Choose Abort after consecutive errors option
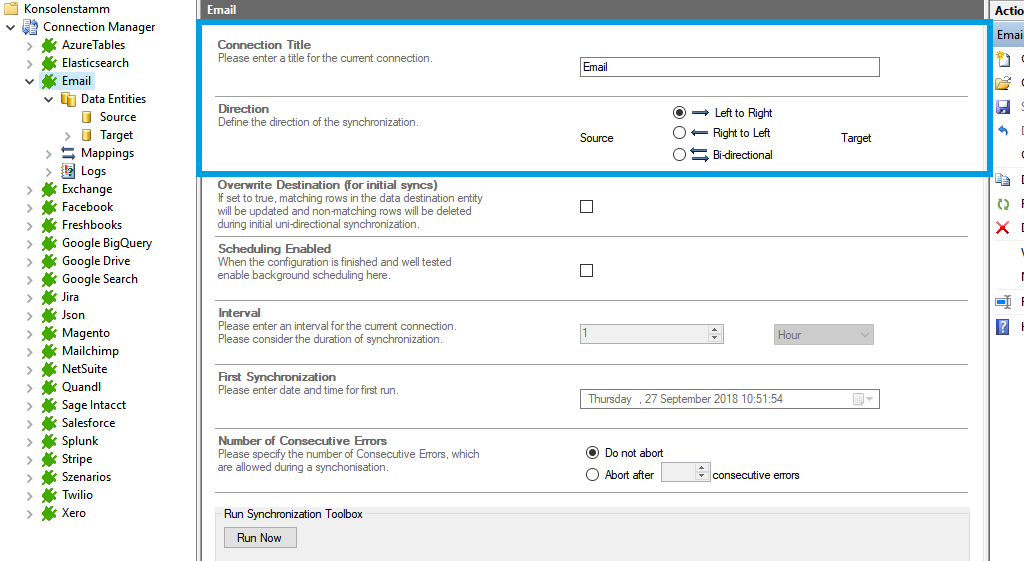The height and width of the screenshot is (561, 1024). 593,475
